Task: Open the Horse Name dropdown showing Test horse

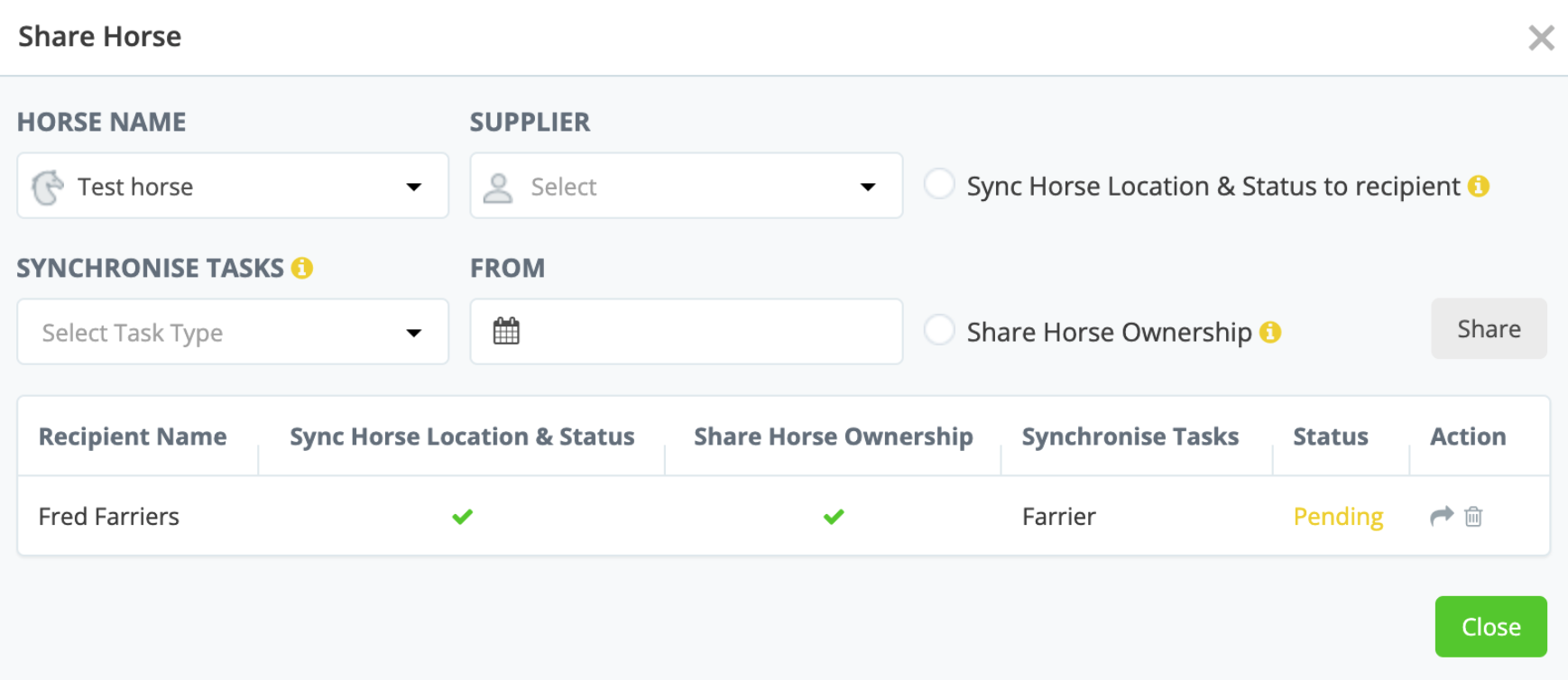Action: pos(233,187)
